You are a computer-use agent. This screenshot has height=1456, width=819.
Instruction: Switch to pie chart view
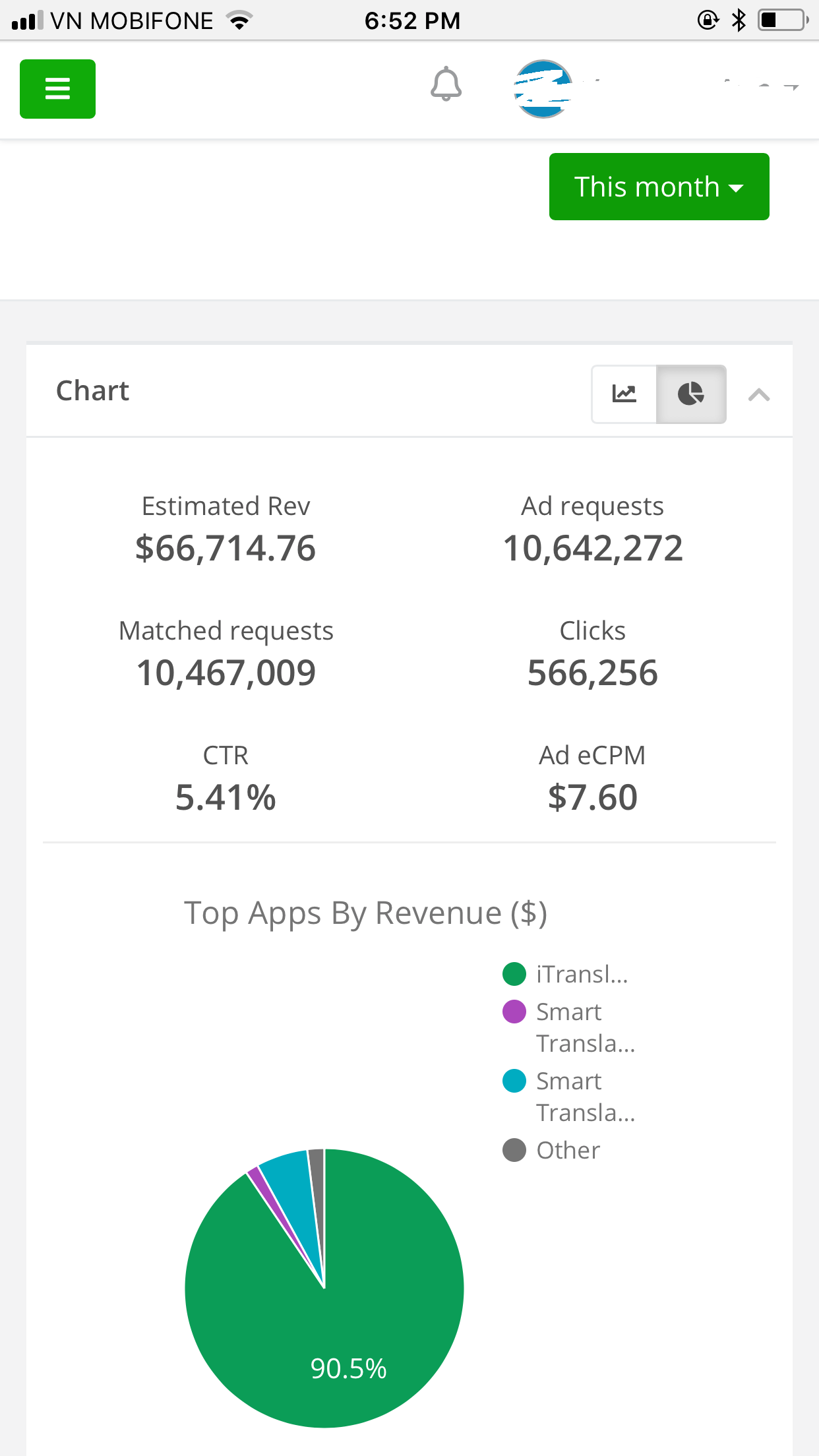691,394
